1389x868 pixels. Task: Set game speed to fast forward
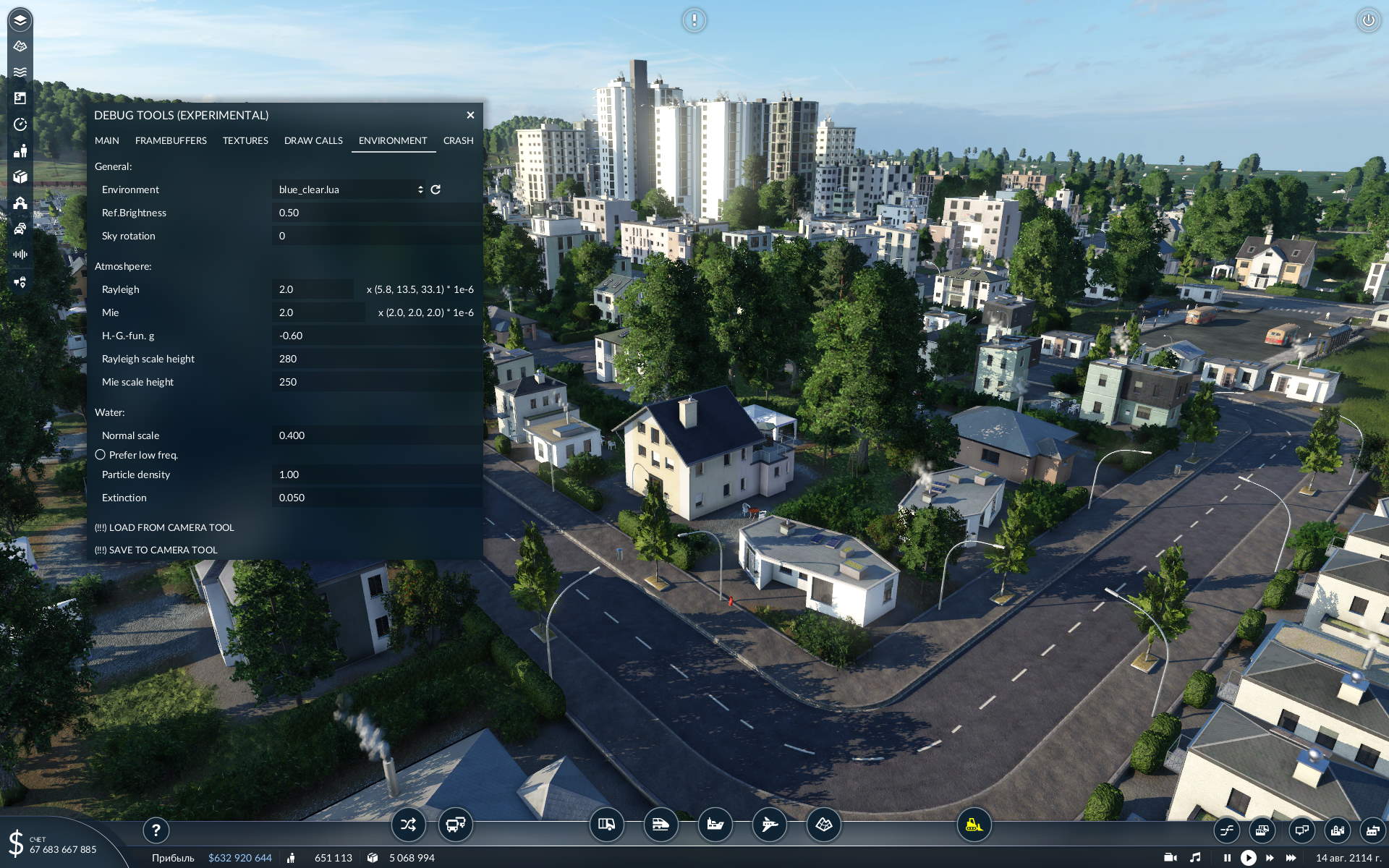(1270, 858)
